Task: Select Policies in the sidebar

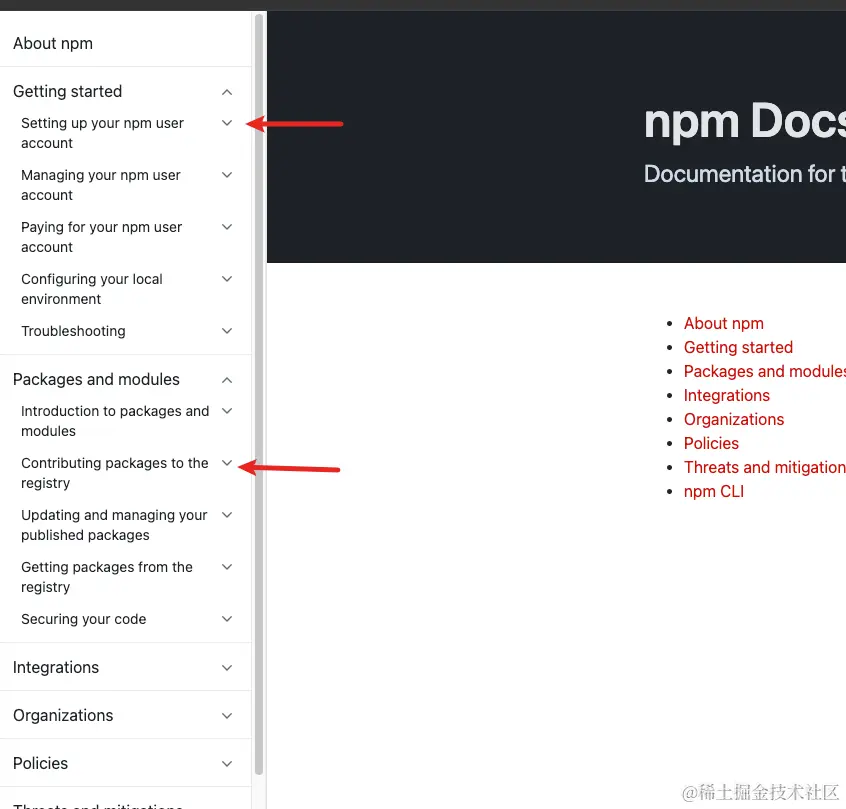Action: (40, 764)
